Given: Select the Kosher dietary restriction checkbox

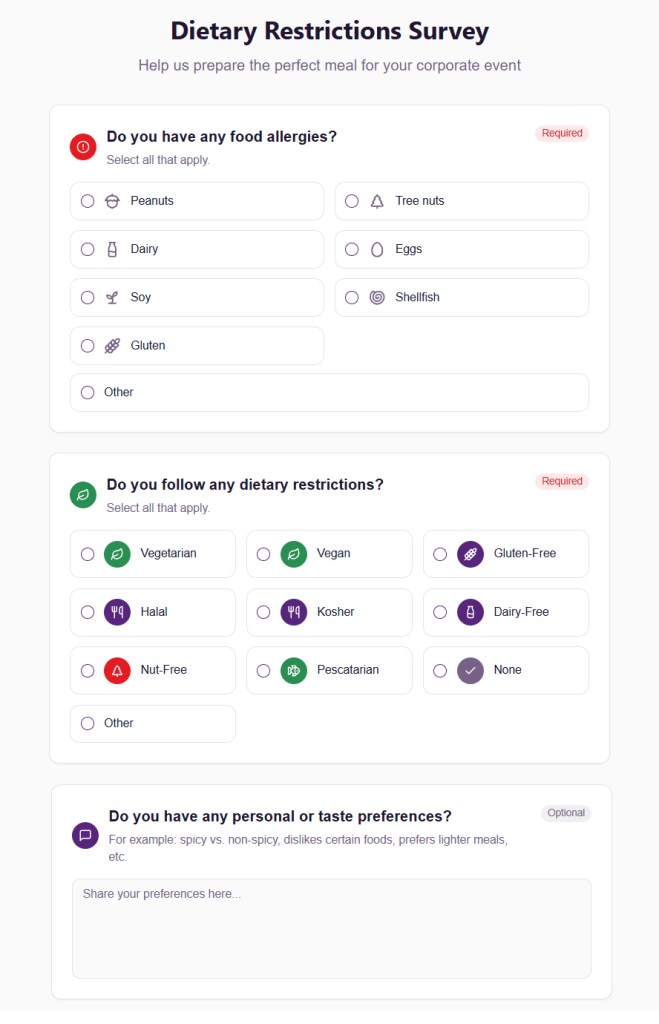Looking at the screenshot, I should tap(264, 612).
